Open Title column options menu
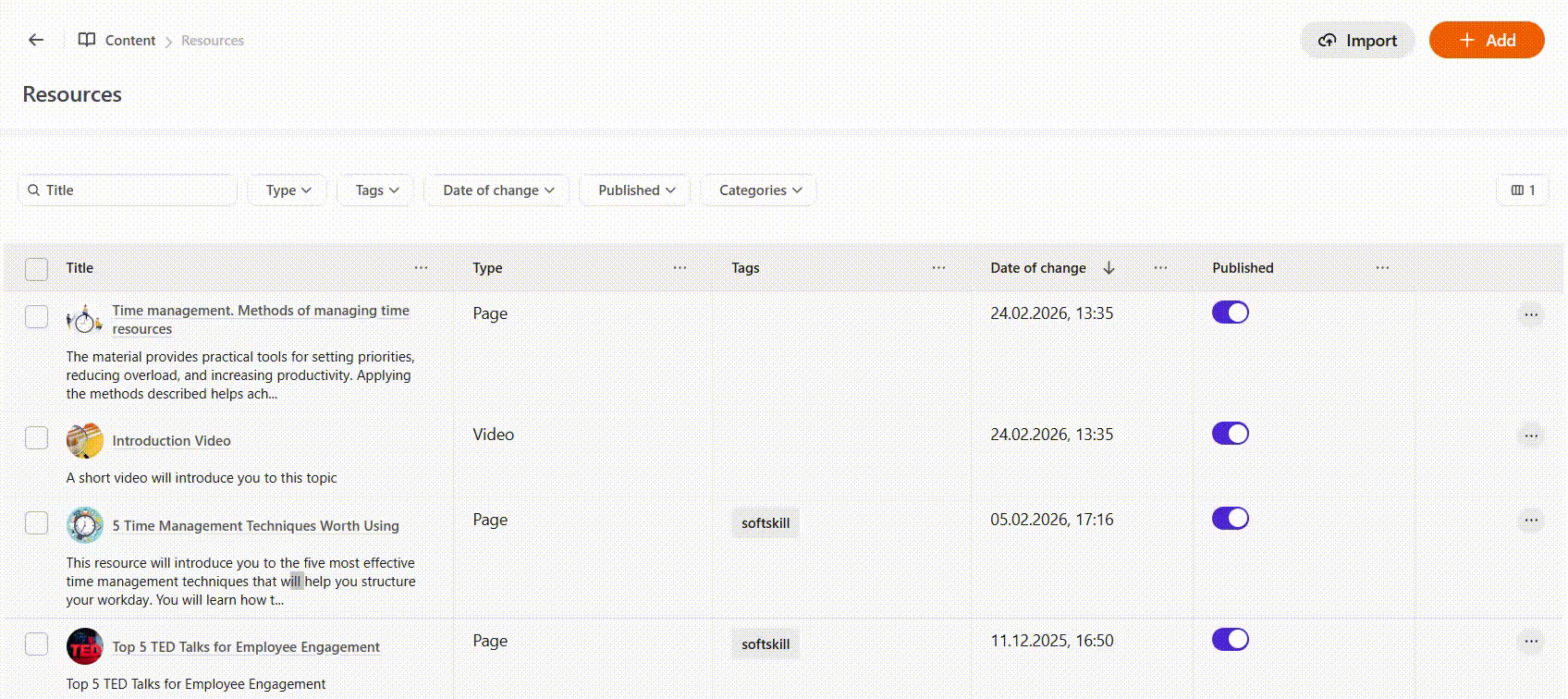The width and height of the screenshot is (1568, 699). tap(421, 268)
